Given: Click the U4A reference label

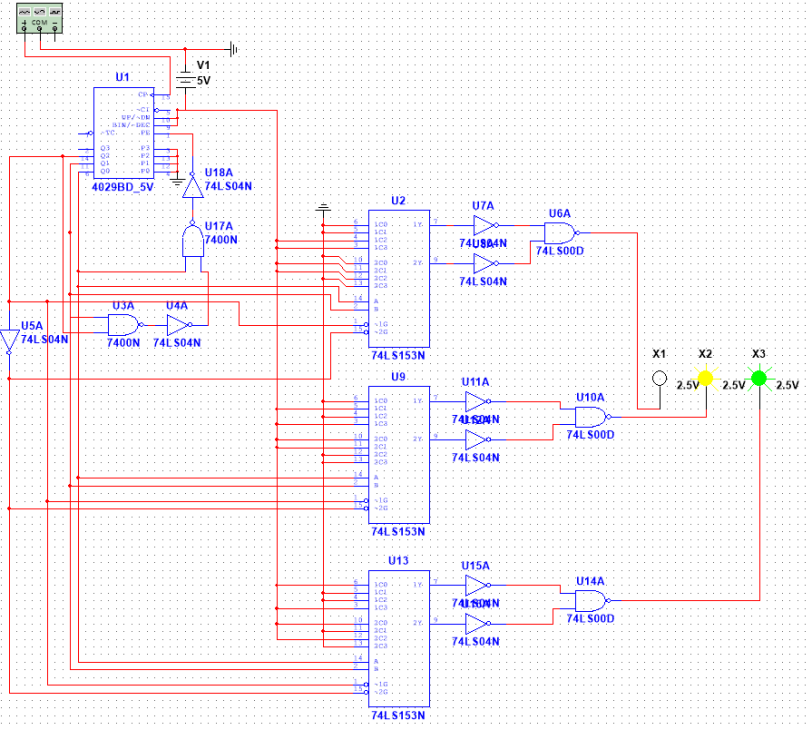Looking at the screenshot, I should click(177, 306).
